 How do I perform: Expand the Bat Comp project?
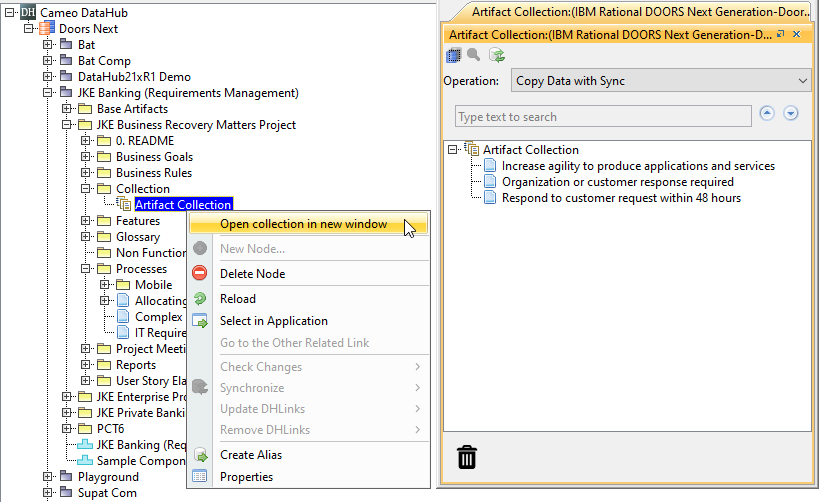[48, 60]
